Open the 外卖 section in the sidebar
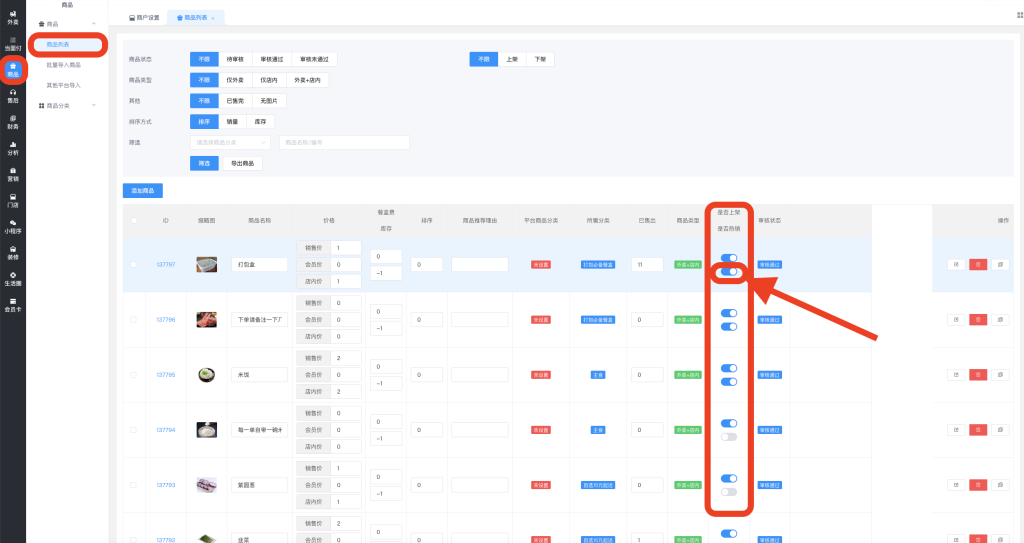 coord(12,16)
